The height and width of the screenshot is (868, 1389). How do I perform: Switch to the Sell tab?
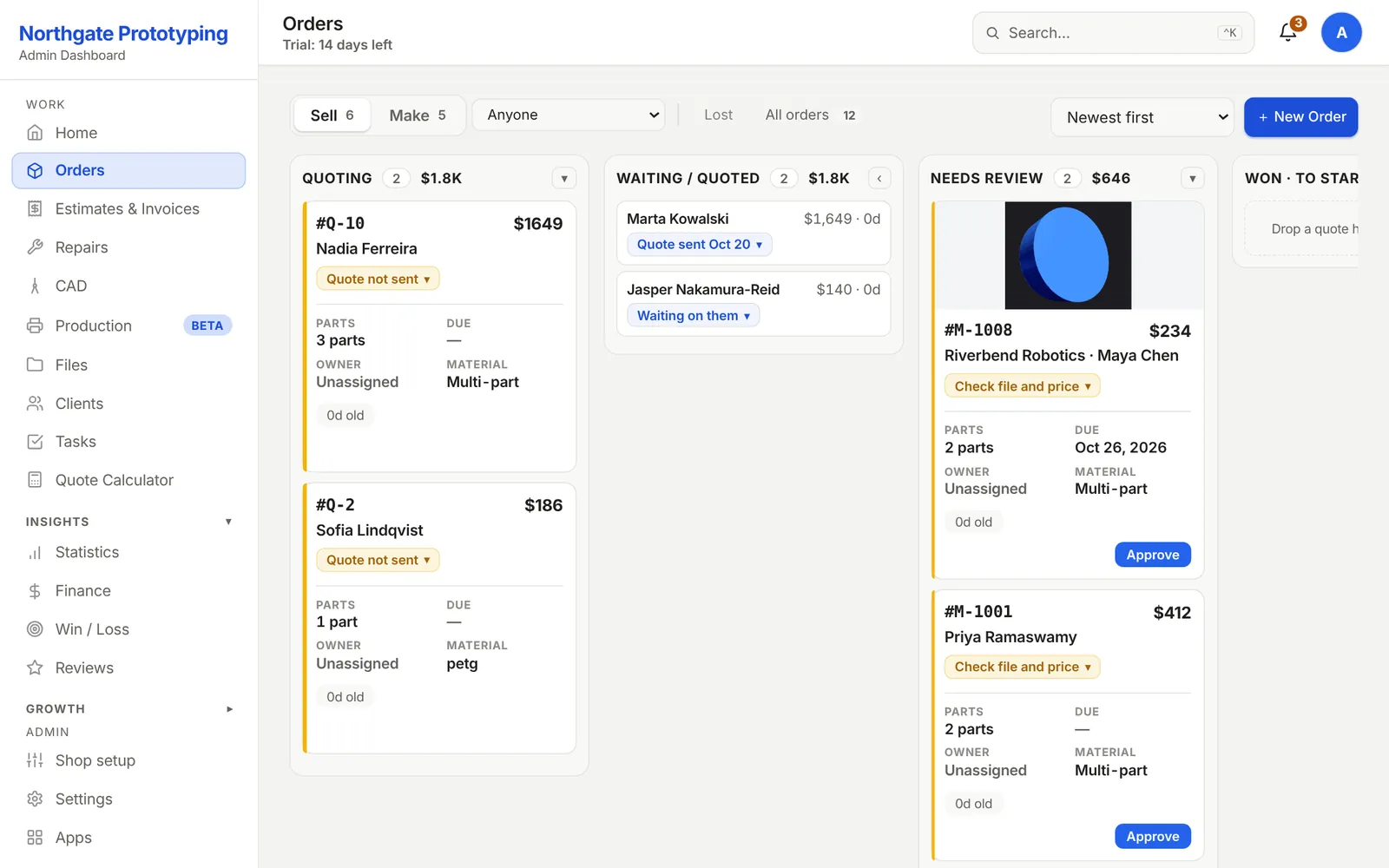pyautogui.click(x=332, y=115)
